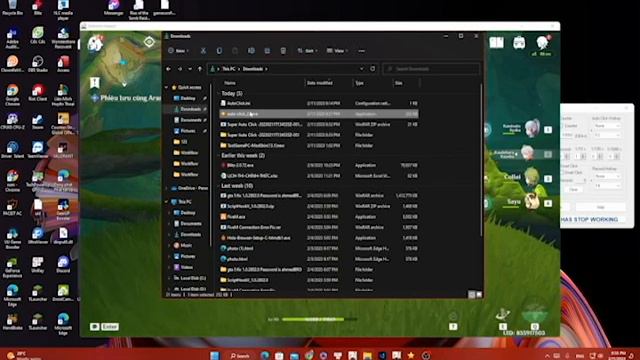Open the New dropdown in Explorer toolbar
The height and width of the screenshot is (360, 640).
[179, 51]
